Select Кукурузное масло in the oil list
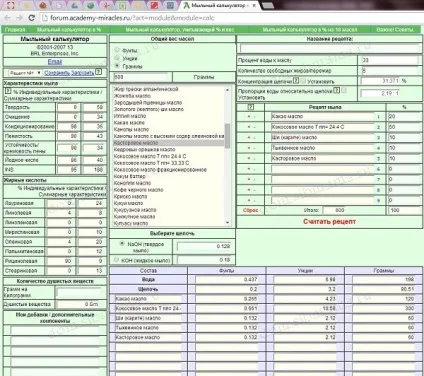 pos(169,210)
